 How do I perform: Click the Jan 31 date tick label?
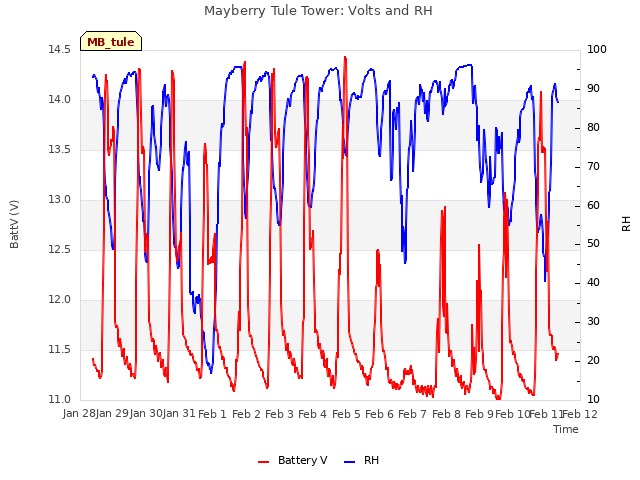tap(179, 414)
